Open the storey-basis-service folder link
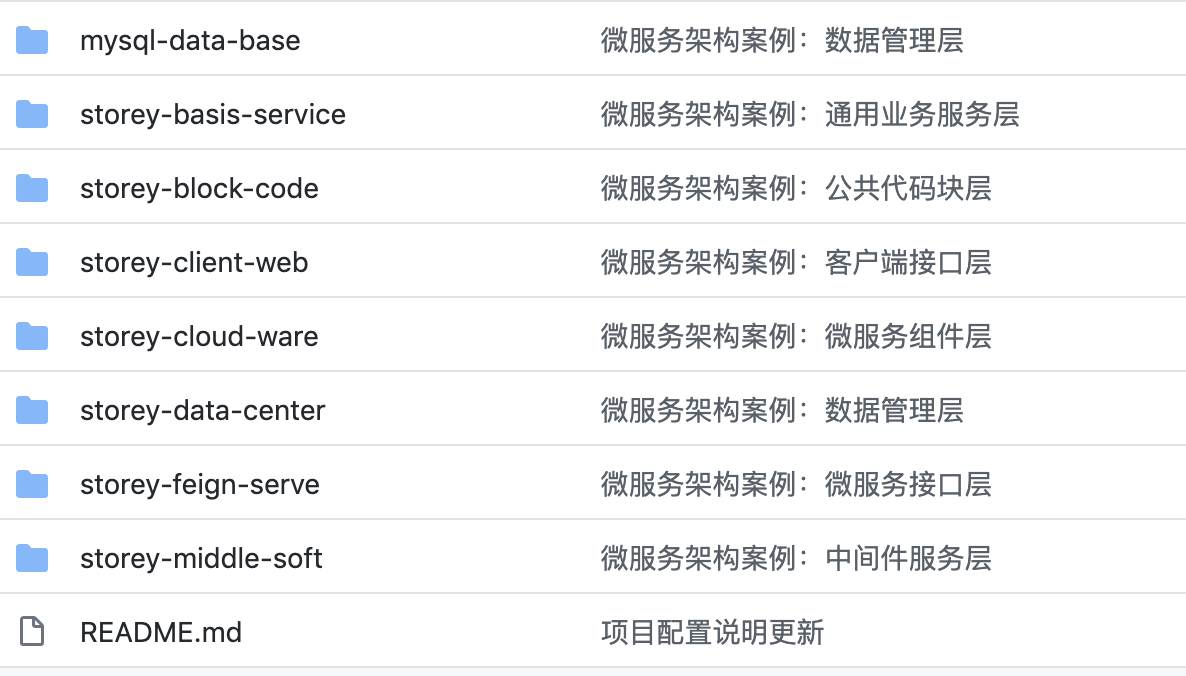 pyautogui.click(x=213, y=115)
